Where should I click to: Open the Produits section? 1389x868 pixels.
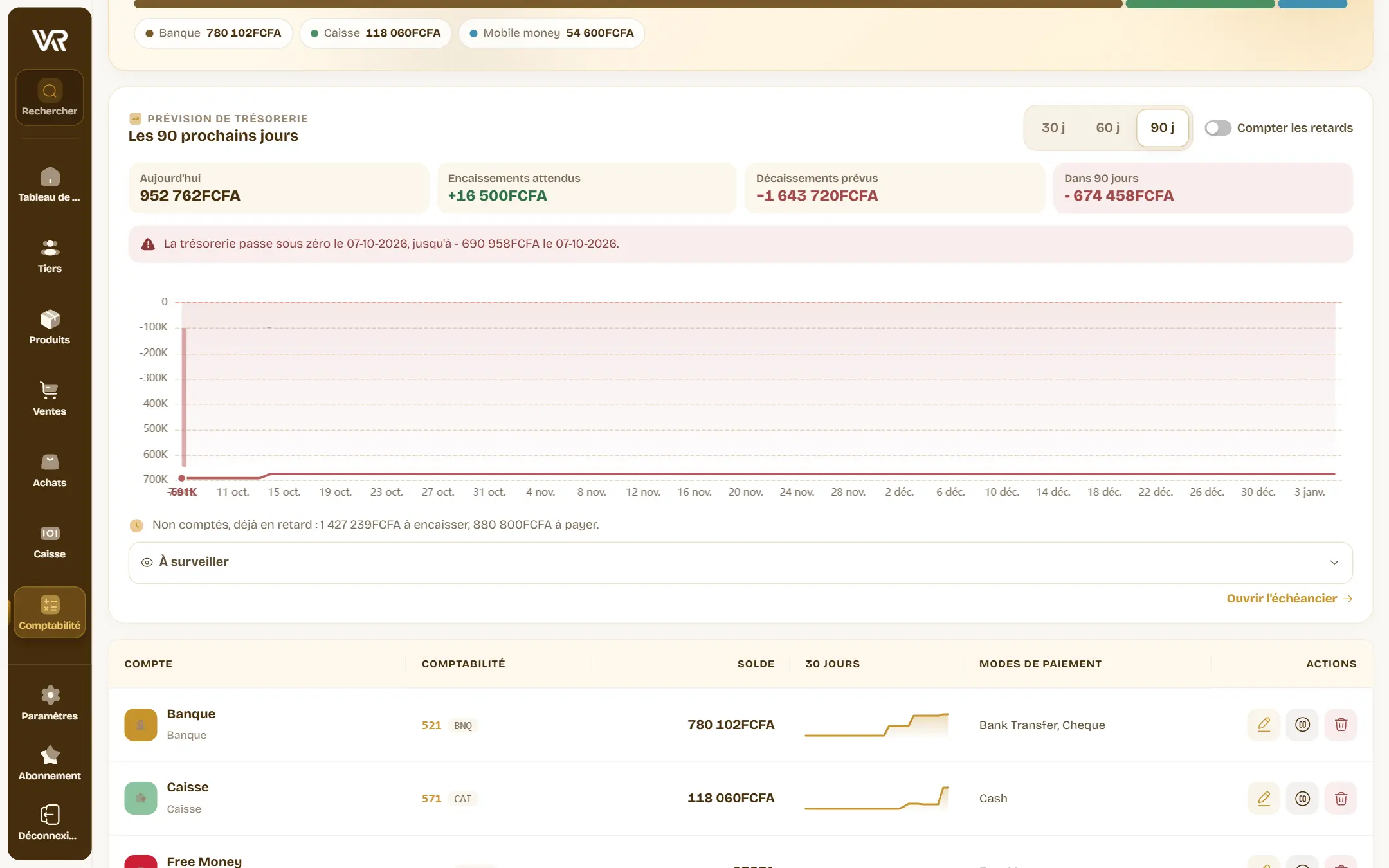coord(50,328)
